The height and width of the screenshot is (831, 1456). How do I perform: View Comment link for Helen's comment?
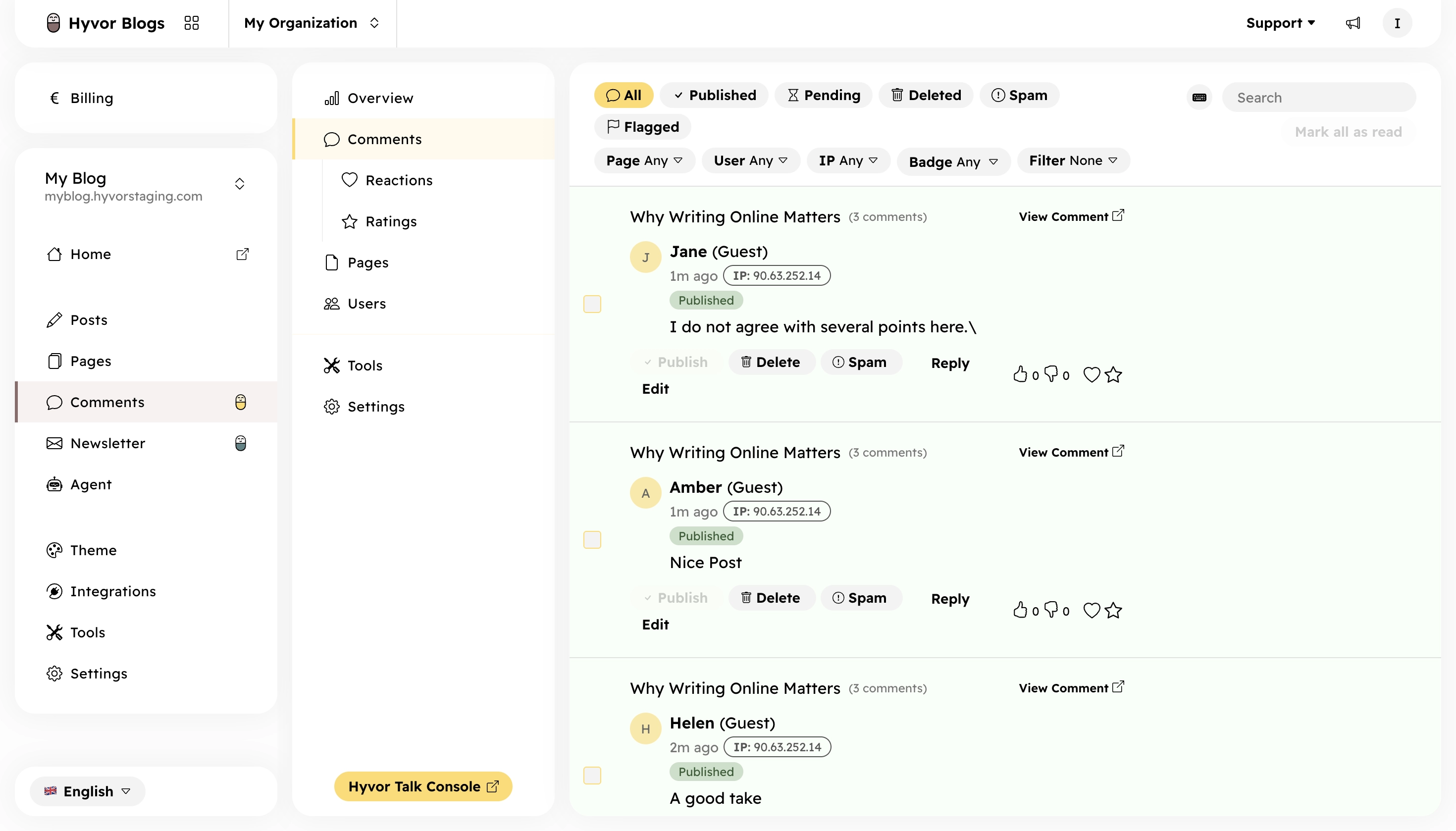[1071, 688]
